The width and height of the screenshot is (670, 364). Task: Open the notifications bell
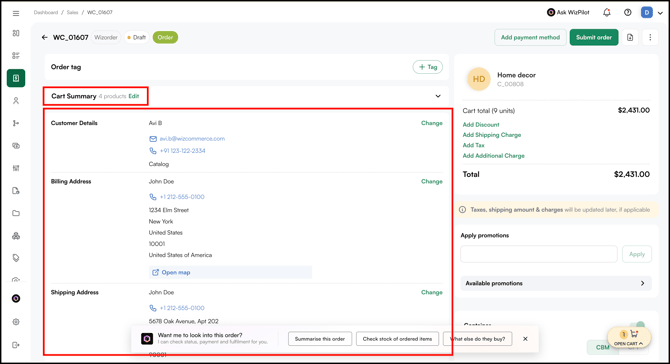click(607, 12)
